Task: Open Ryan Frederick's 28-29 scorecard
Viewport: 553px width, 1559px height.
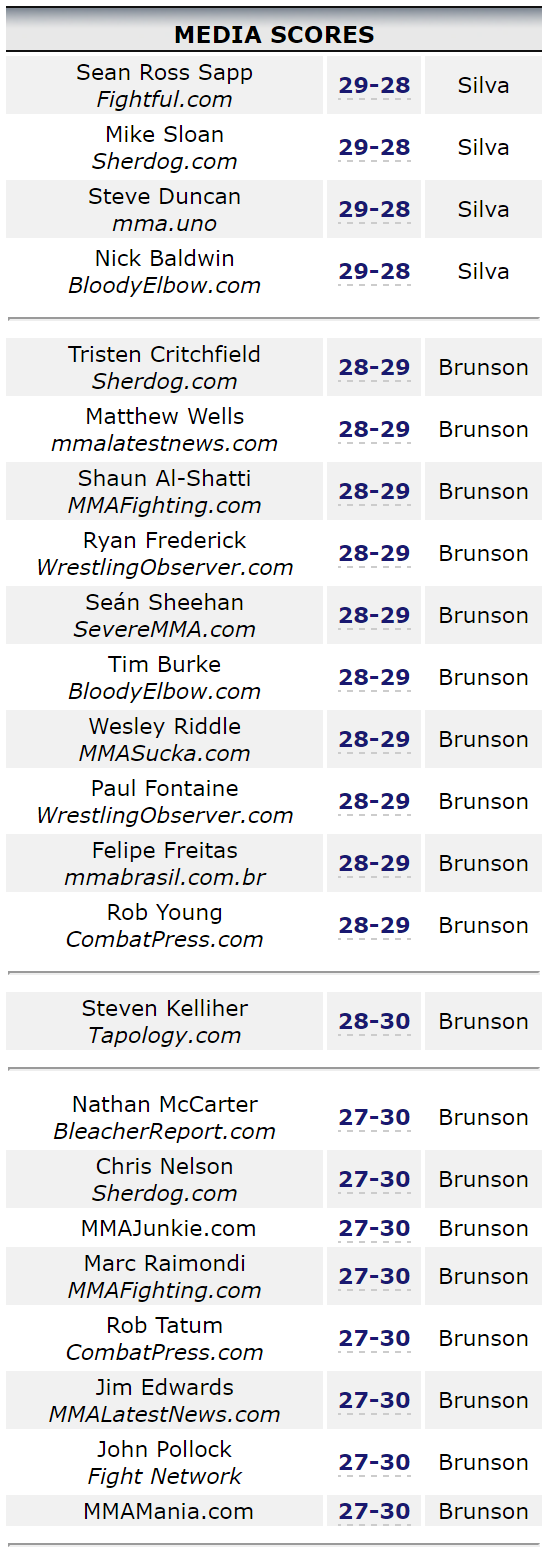Action: point(374,554)
